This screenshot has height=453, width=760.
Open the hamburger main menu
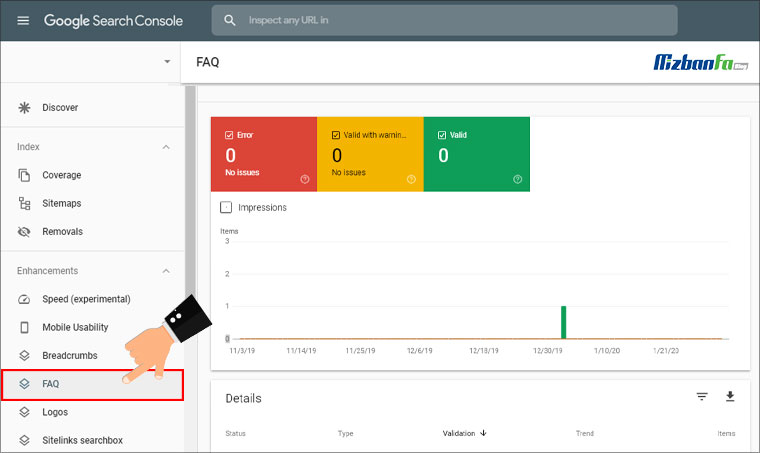click(23, 21)
